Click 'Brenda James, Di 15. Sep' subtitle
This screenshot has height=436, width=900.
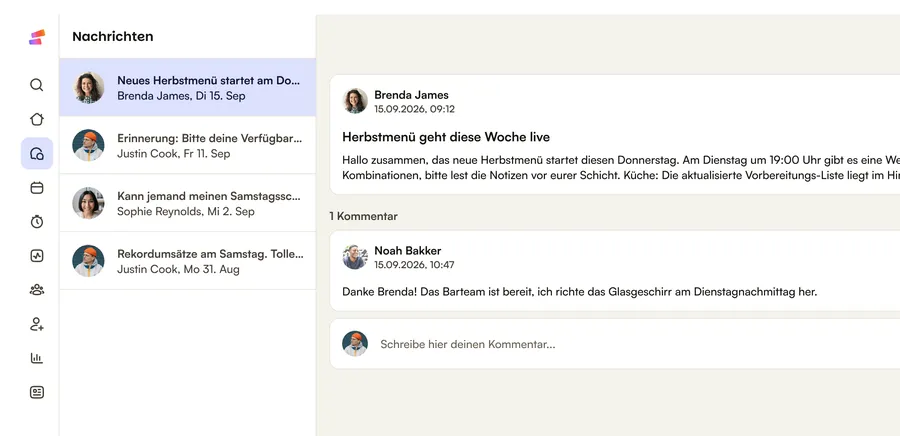(181, 96)
